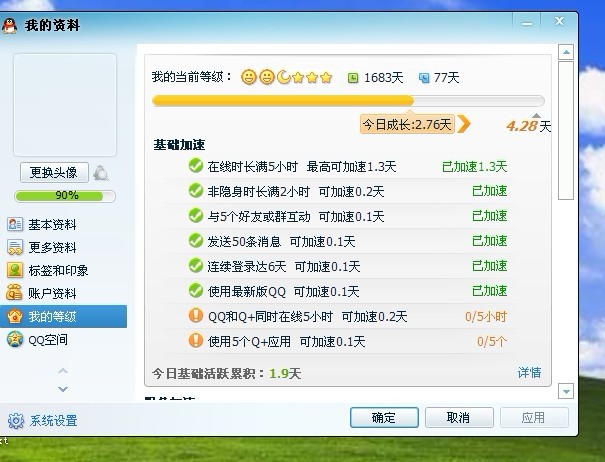
Task: Click the profile avatar image area
Action: click(65, 105)
